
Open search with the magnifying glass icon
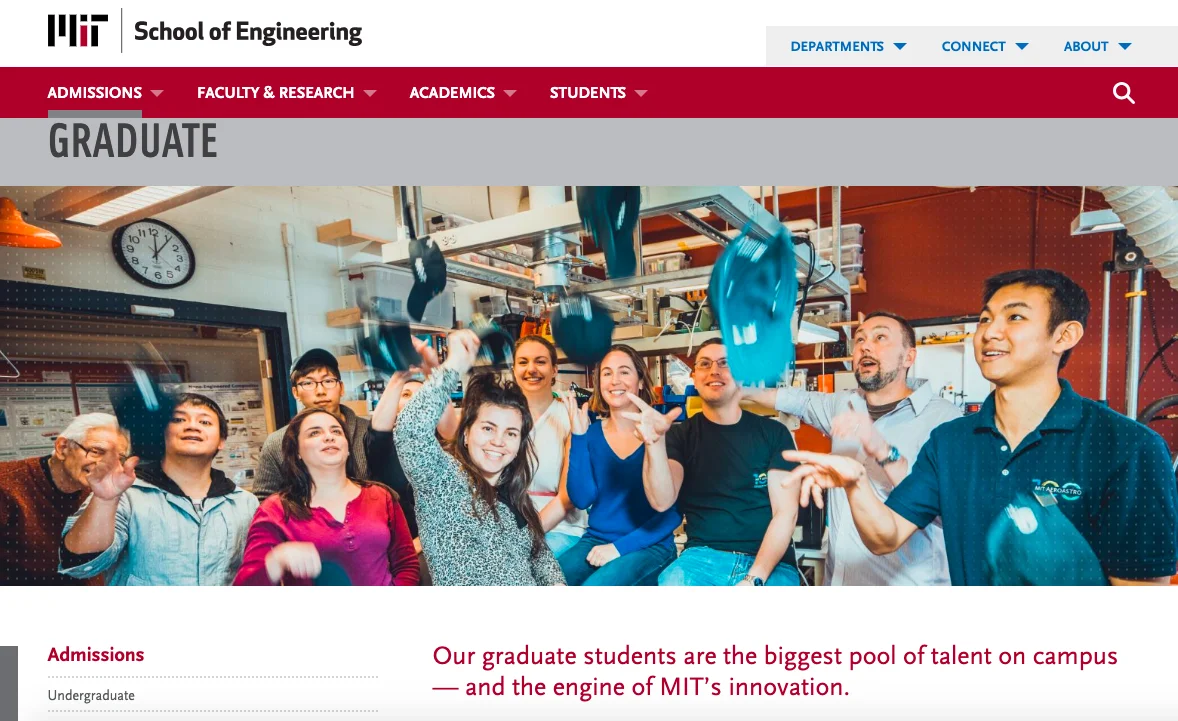[x=1124, y=93]
